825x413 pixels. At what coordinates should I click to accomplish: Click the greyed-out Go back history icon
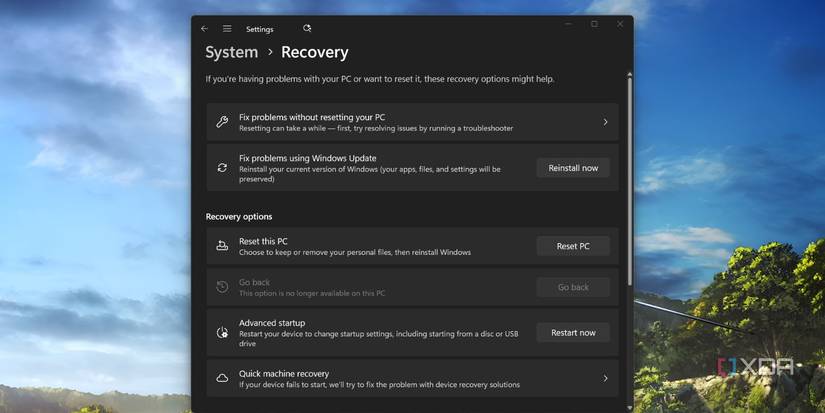pyautogui.click(x=222, y=287)
